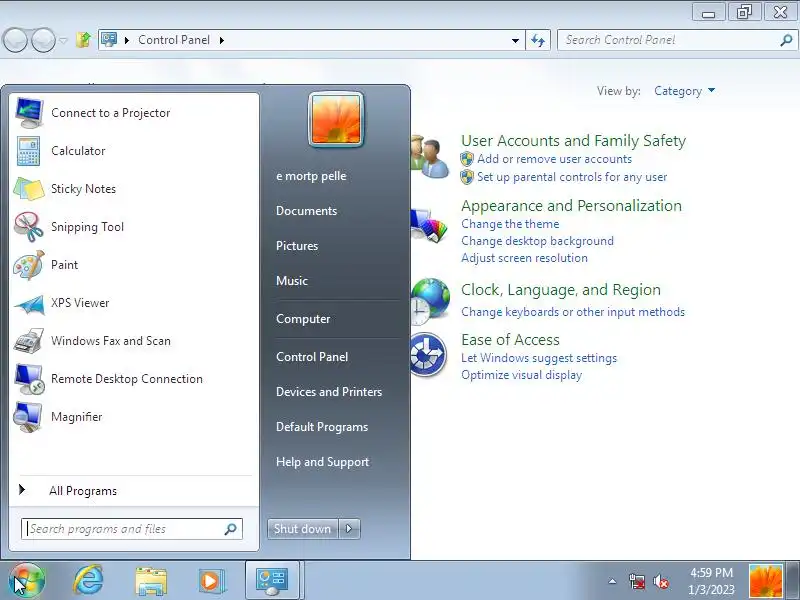Launch Snipping Tool scissors icon
The height and width of the screenshot is (600, 800).
pyautogui.click(x=29, y=227)
